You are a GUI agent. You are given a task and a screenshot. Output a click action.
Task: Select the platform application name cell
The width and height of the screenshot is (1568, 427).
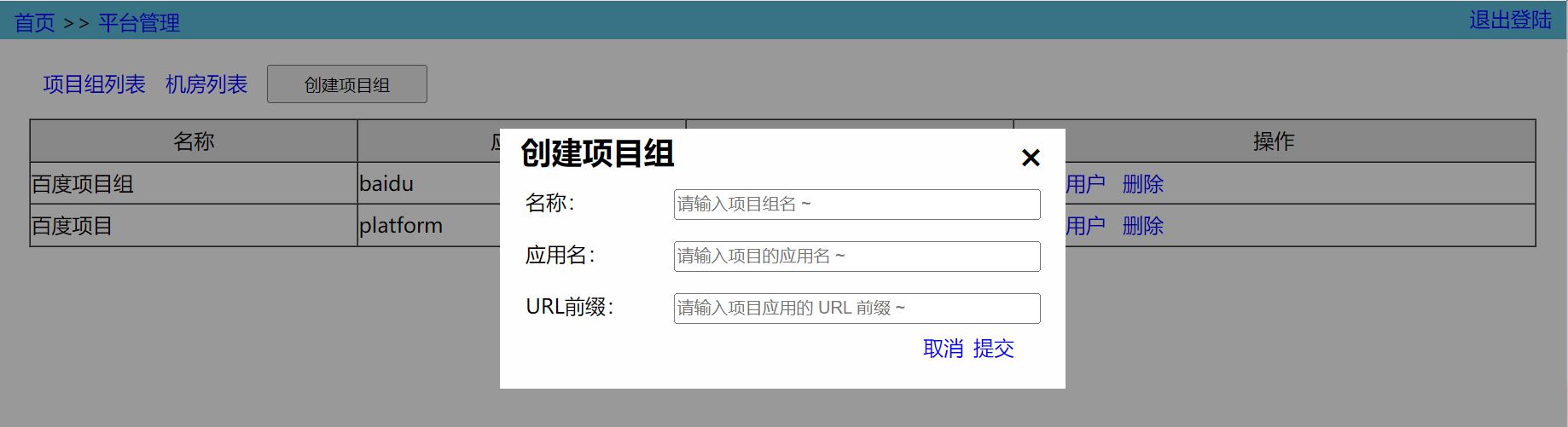point(401,226)
